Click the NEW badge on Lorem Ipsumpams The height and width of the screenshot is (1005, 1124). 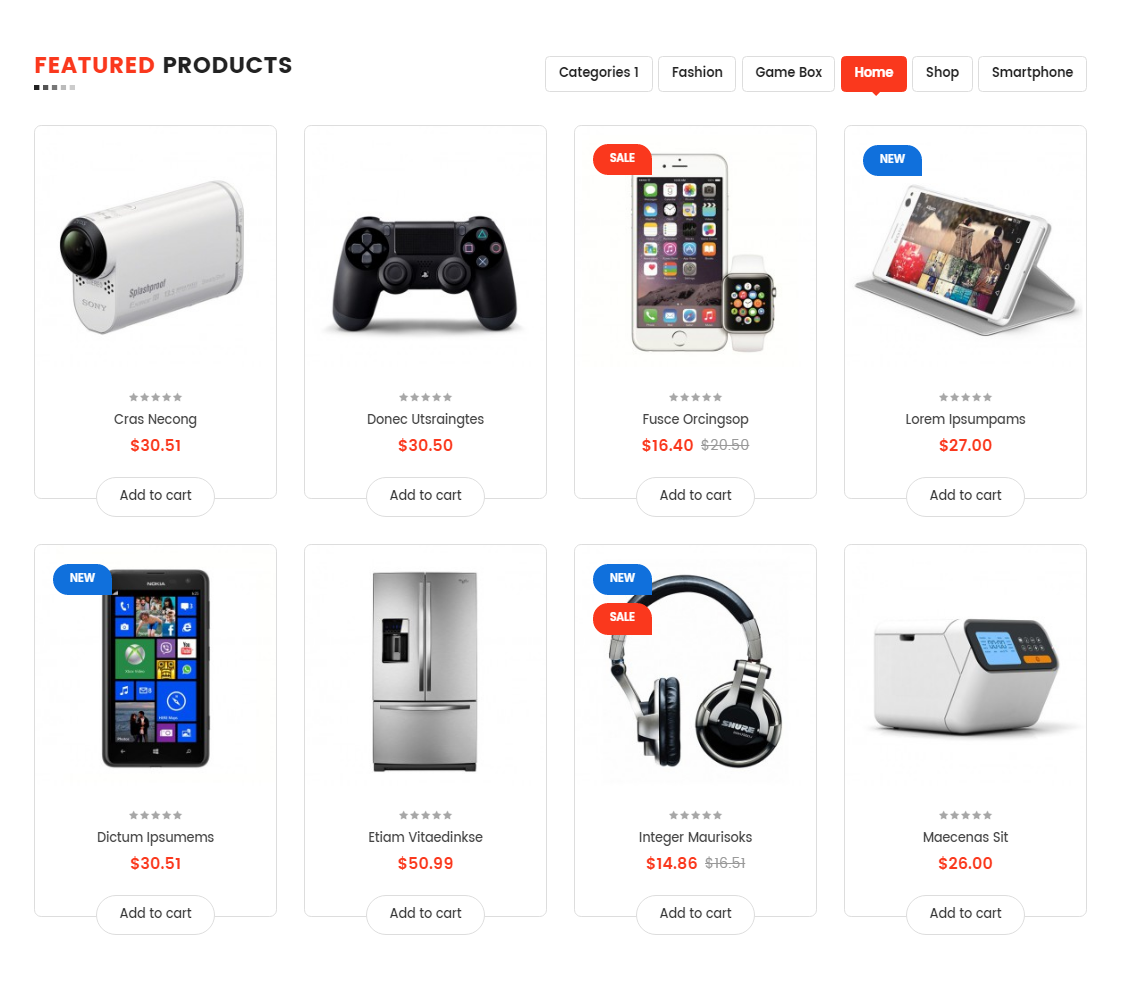tap(892, 160)
